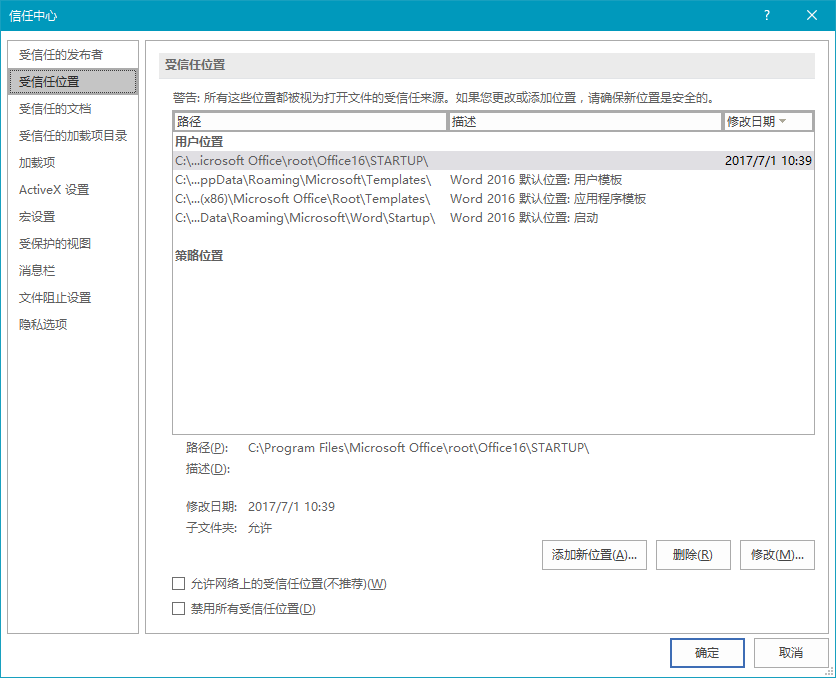The width and height of the screenshot is (836, 678).
Task: Click the 2017/7/1 10:39 date cell in list
Action: pos(768,160)
